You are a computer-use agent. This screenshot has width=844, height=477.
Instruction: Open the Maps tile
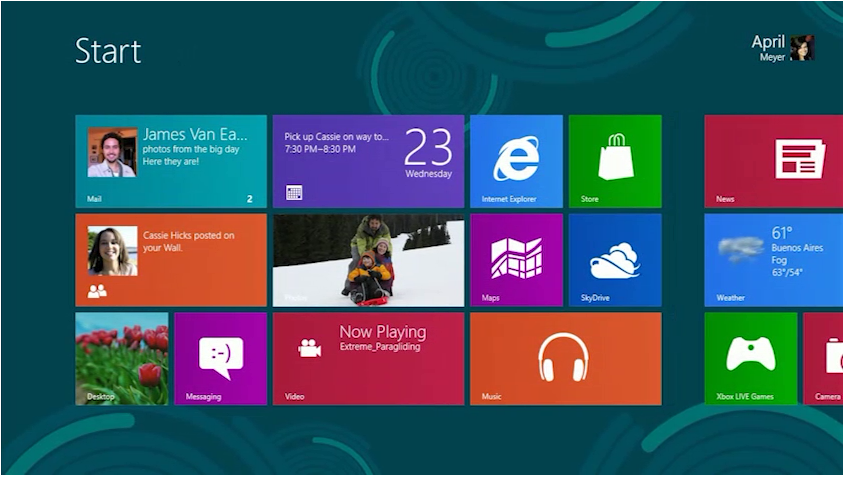(516, 259)
